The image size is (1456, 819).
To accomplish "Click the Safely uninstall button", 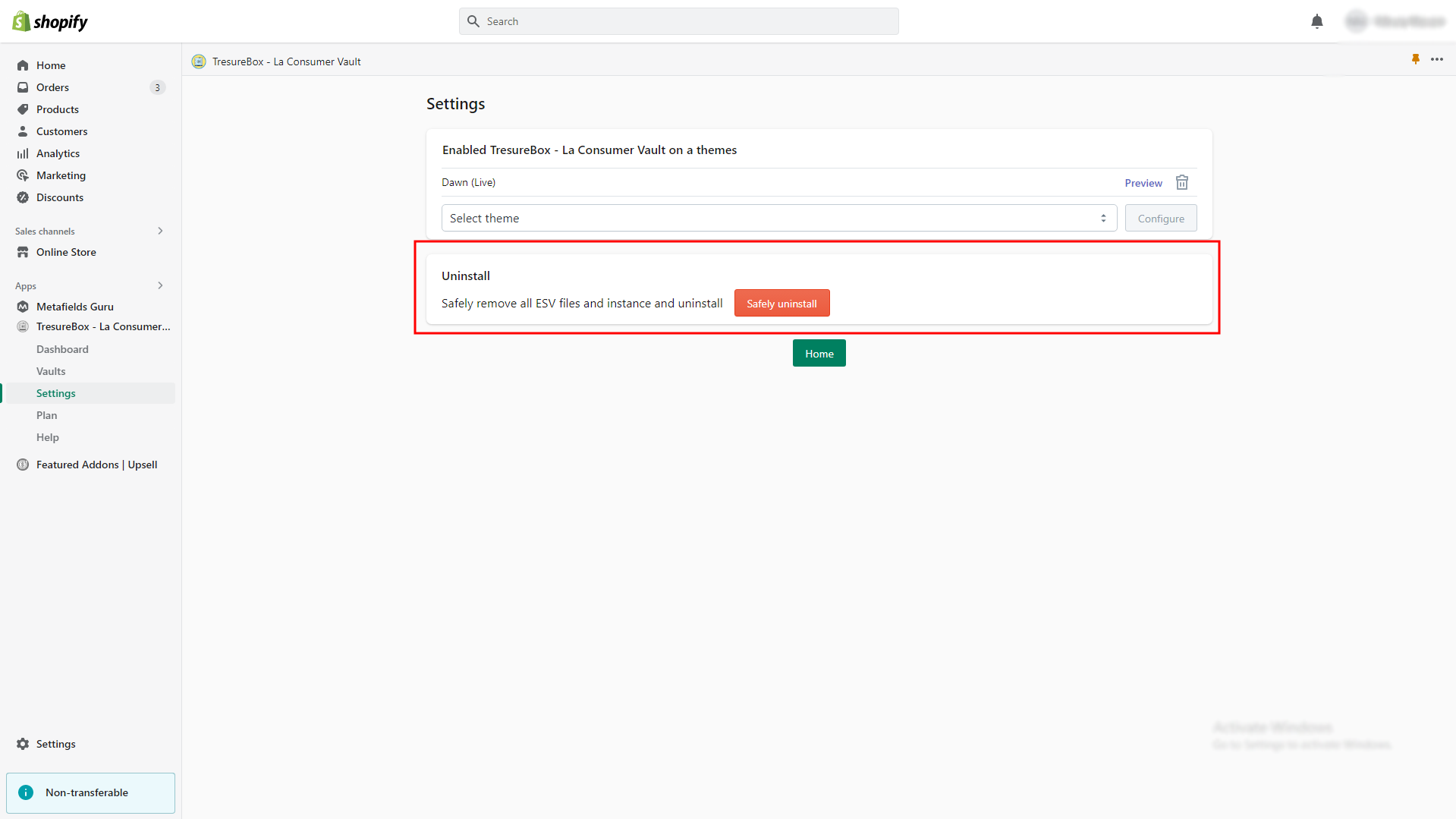I will (781, 303).
